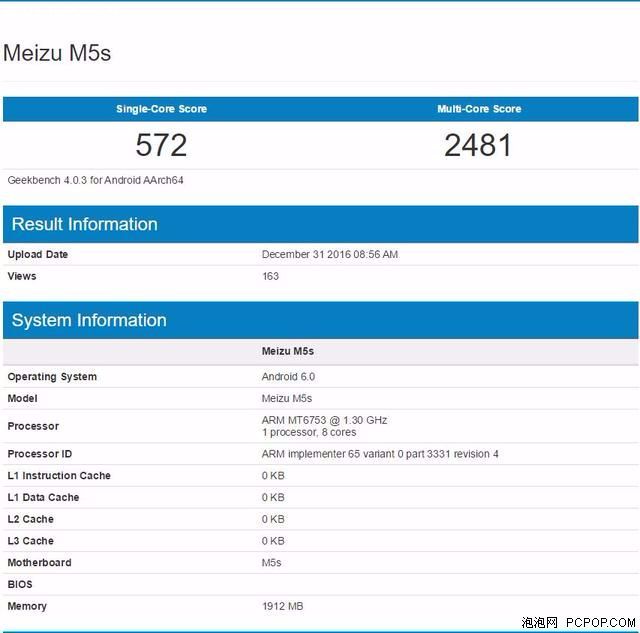
Task: Click the L1 Instruction Cache label
Action: (59, 475)
